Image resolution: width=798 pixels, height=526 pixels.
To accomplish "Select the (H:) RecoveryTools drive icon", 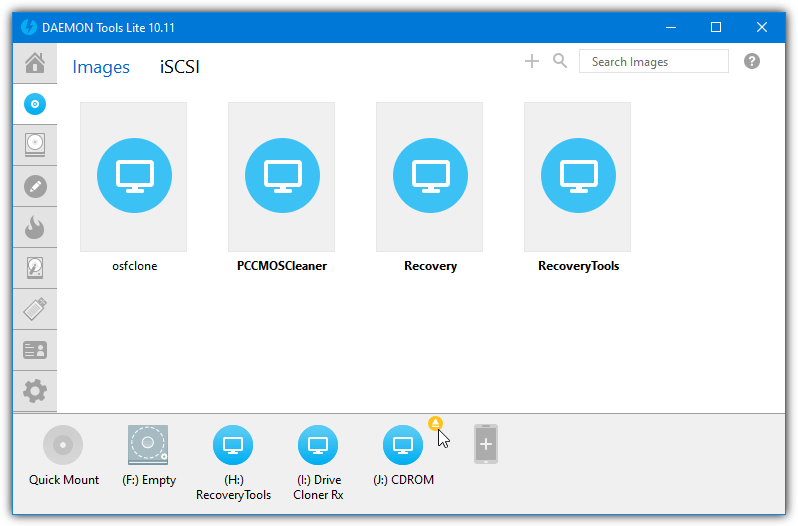I will coord(233,445).
